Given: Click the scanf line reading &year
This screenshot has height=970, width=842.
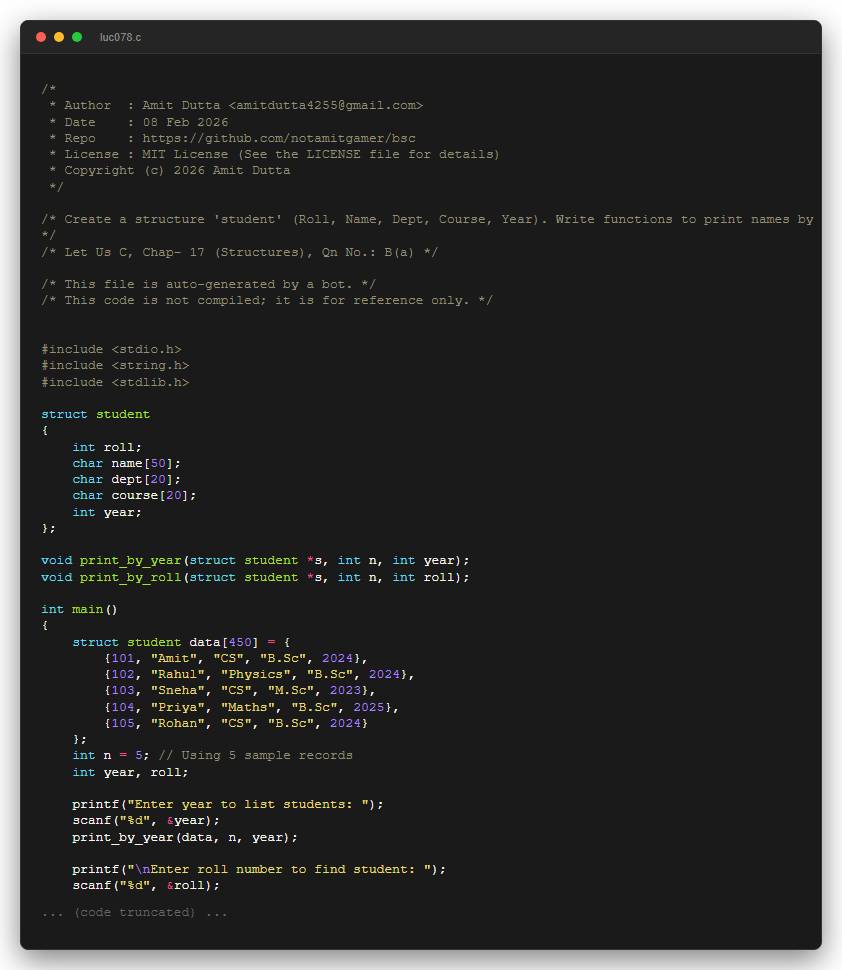Looking at the screenshot, I should tap(146, 820).
